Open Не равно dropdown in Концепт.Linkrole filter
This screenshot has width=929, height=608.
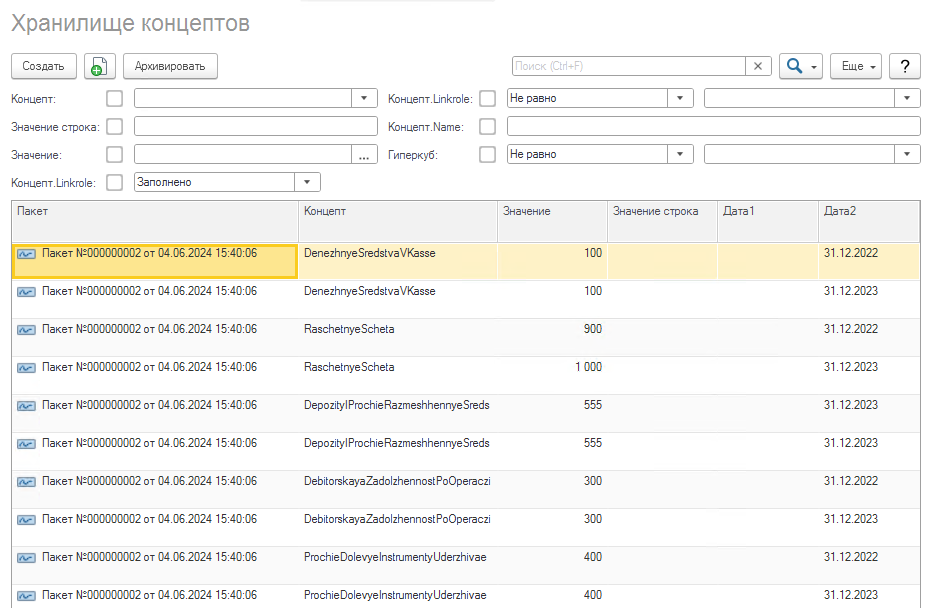(680, 98)
